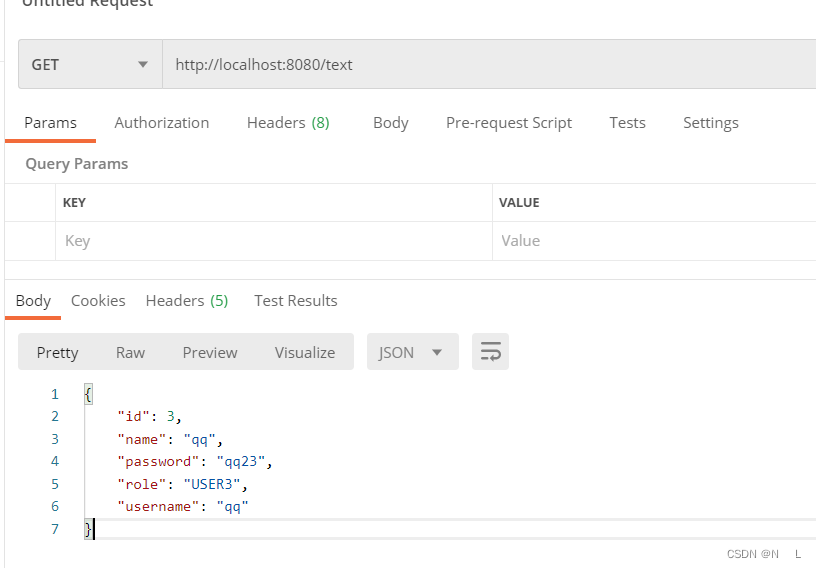Open the GET method dropdown
Image resolution: width=816 pixels, height=568 pixels.
tap(91, 65)
